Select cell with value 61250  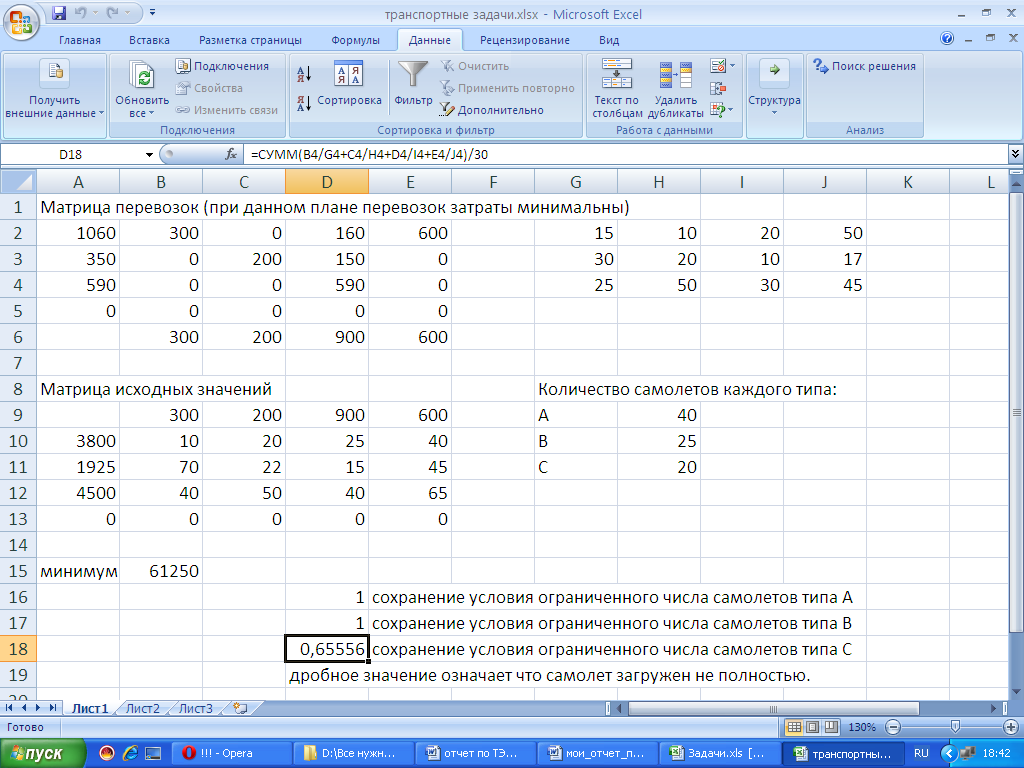coord(161,571)
